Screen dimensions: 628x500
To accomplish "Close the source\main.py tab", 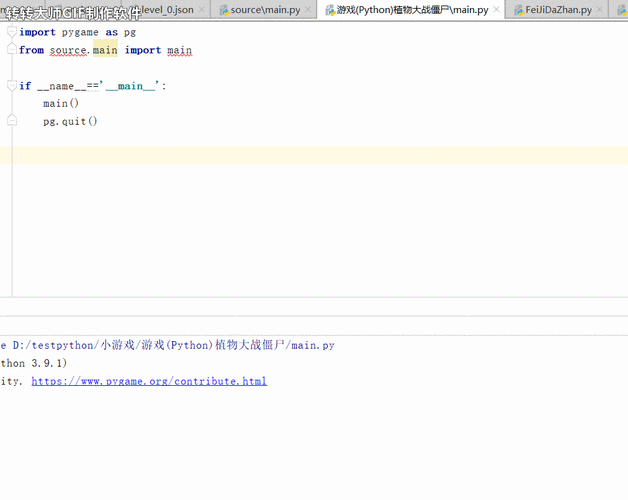I will click(309, 10).
